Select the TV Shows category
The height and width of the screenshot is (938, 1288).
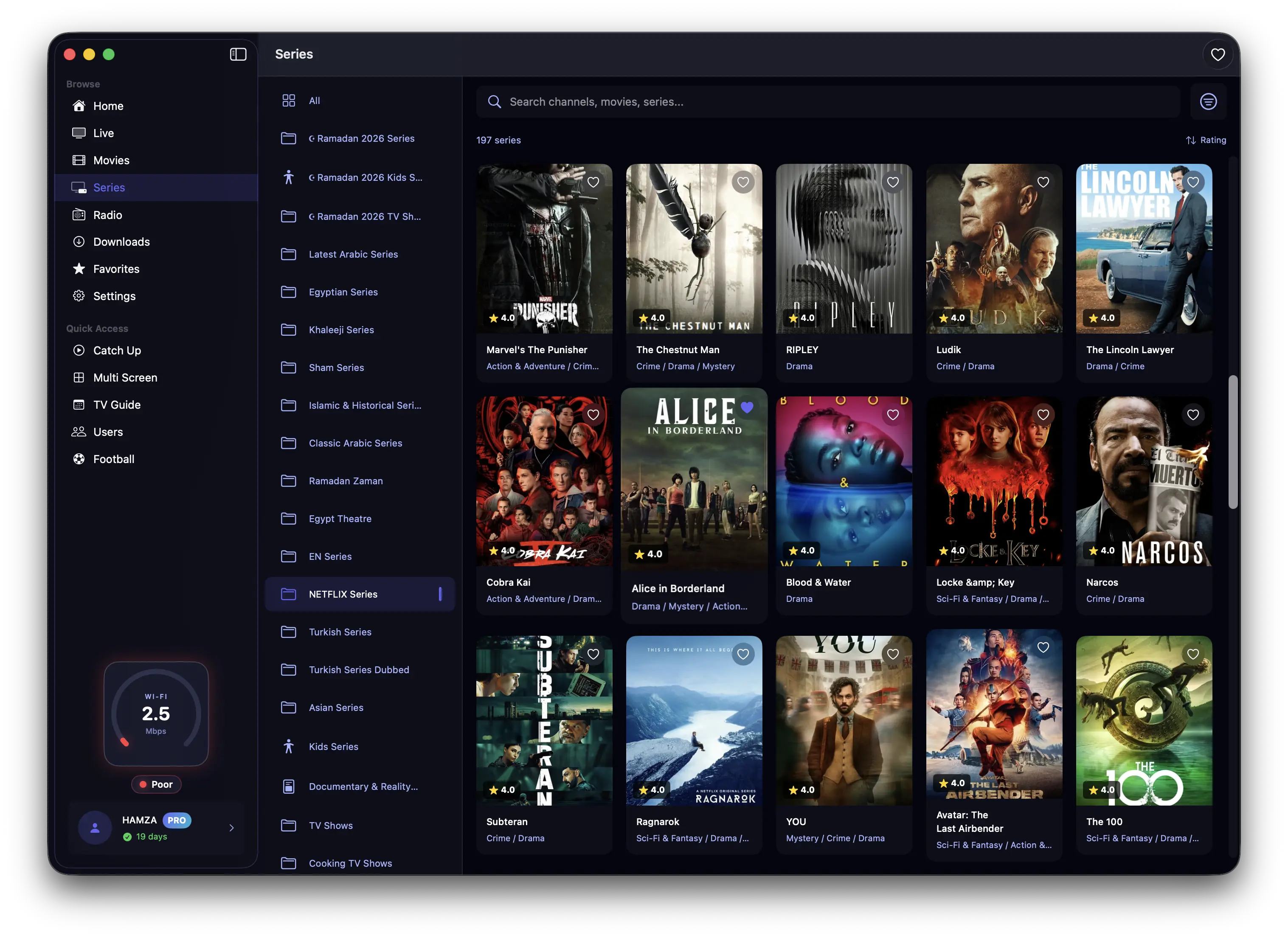click(360, 826)
